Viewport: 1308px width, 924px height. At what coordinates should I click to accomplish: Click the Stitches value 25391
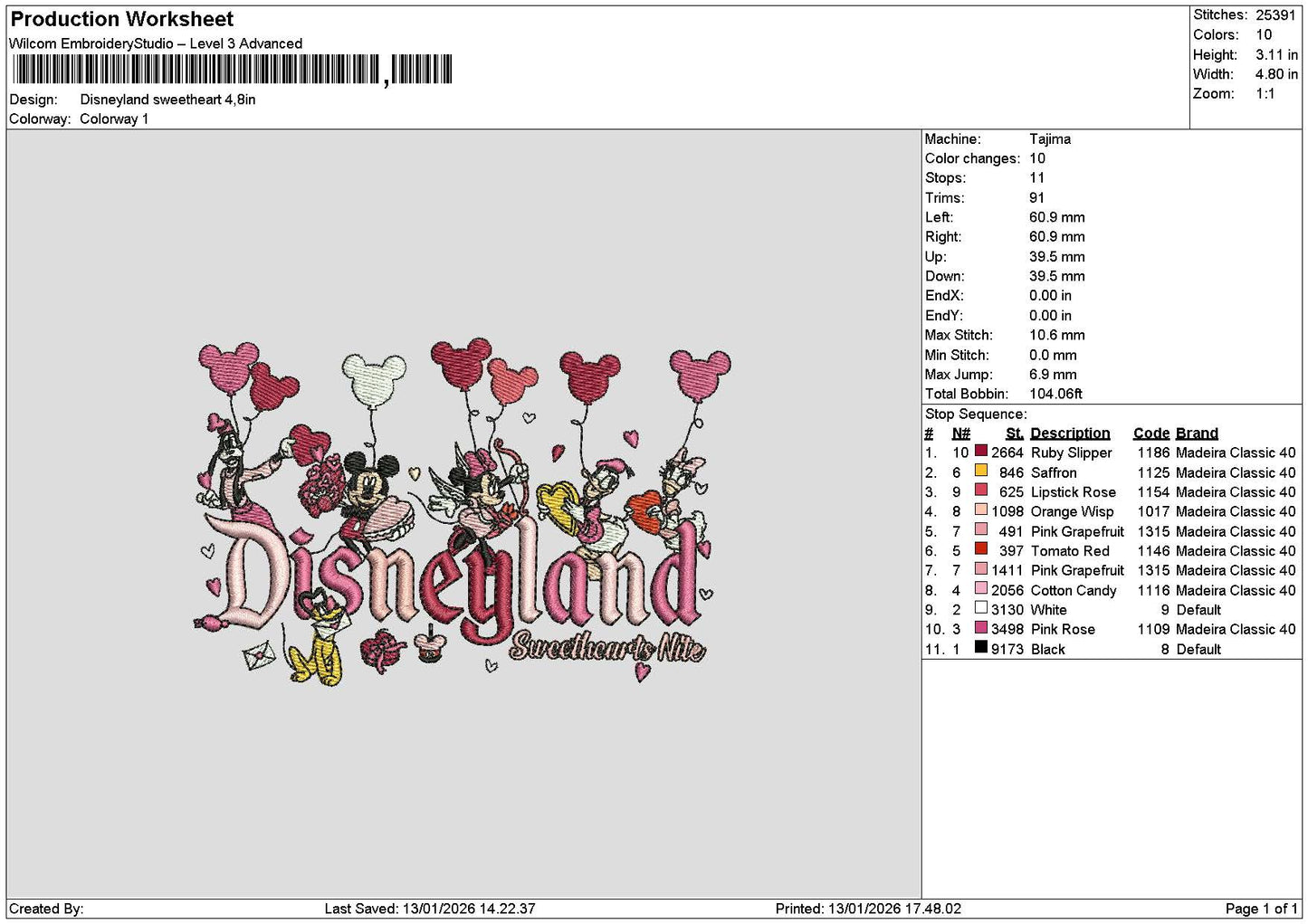[1275, 15]
